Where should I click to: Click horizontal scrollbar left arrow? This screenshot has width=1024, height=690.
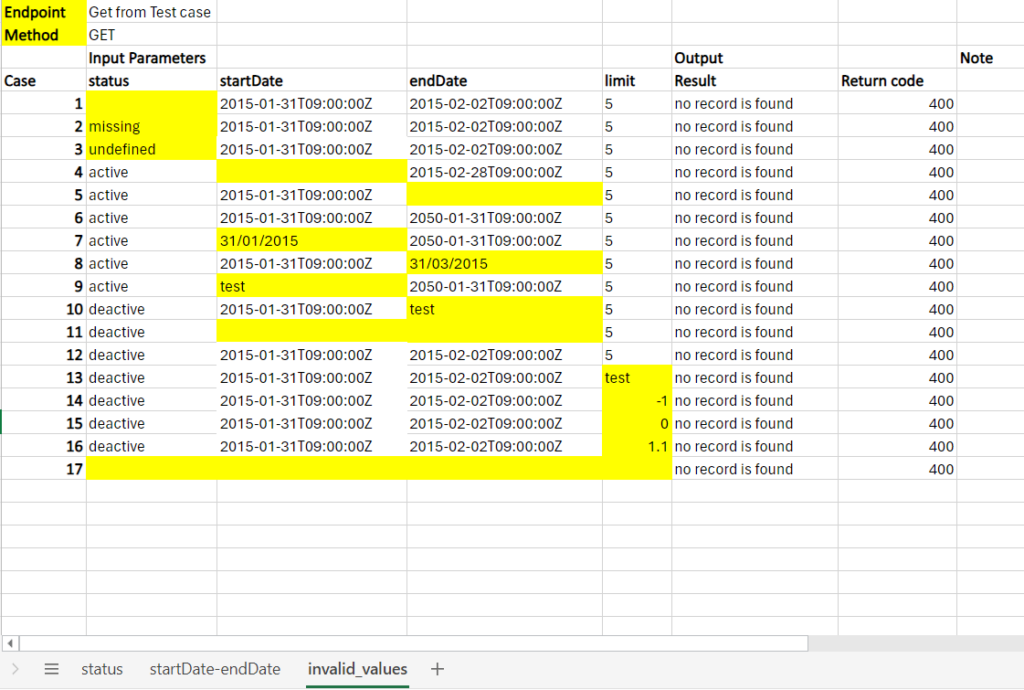(x=11, y=642)
